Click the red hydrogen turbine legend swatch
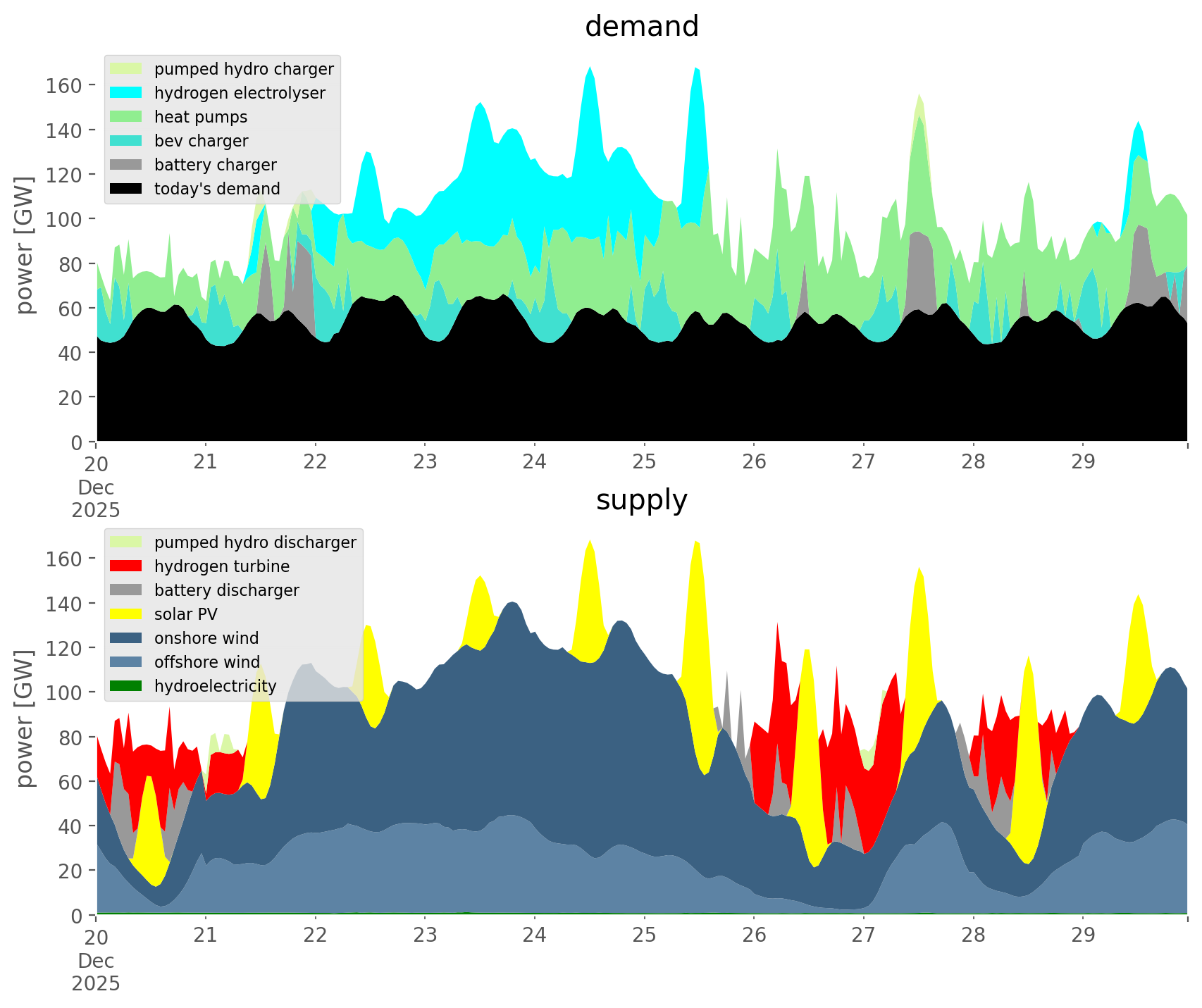1202x1008 pixels. 127,566
